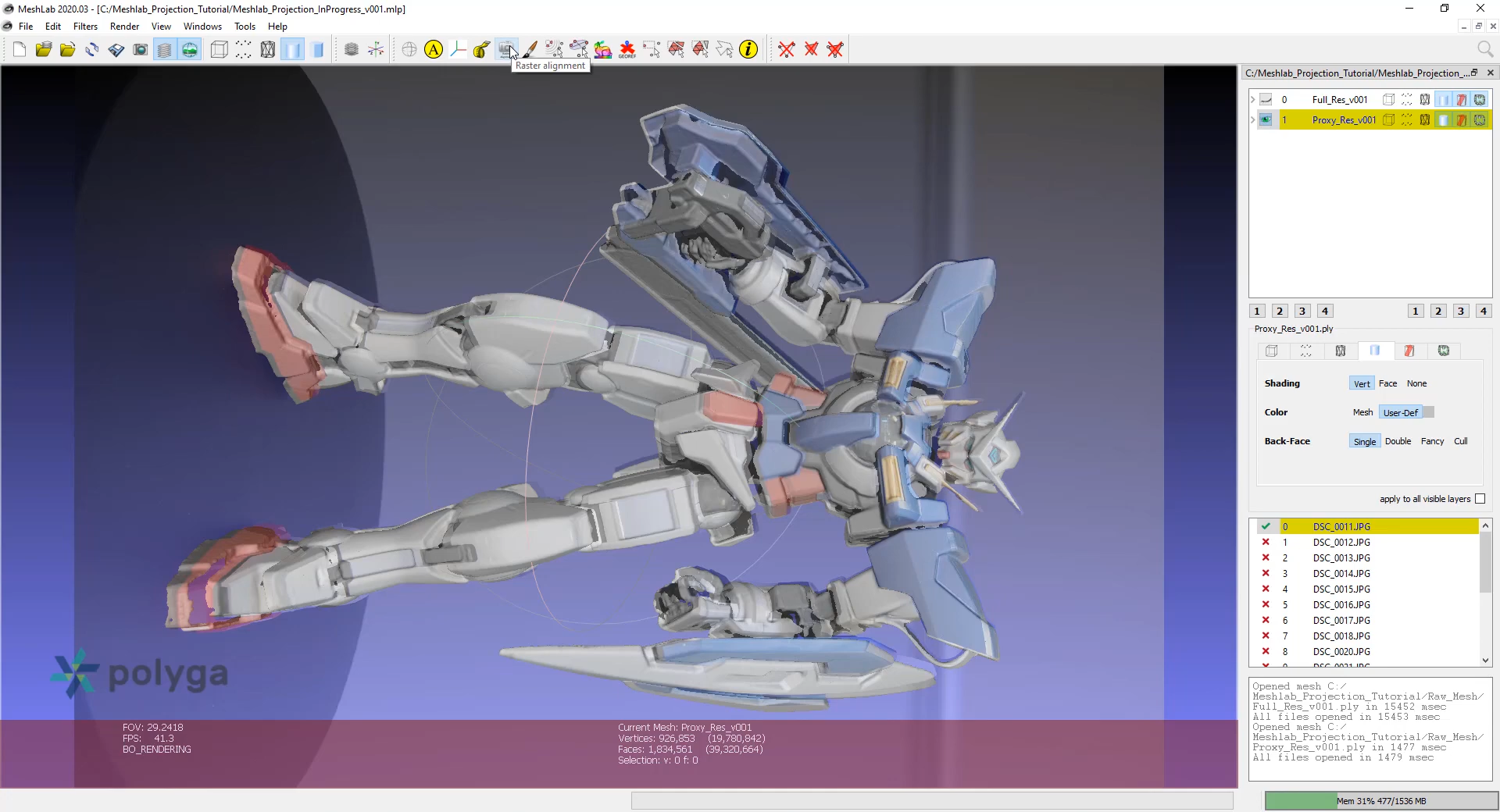The height and width of the screenshot is (812, 1500).
Task: Click the Reload mesh arrows icon
Action: coord(92,50)
